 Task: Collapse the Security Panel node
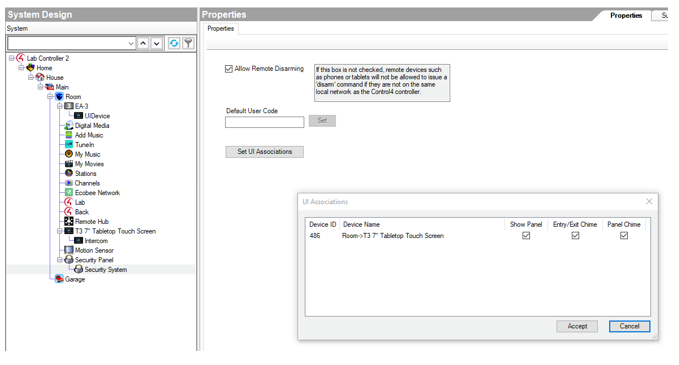pyautogui.click(x=60, y=260)
